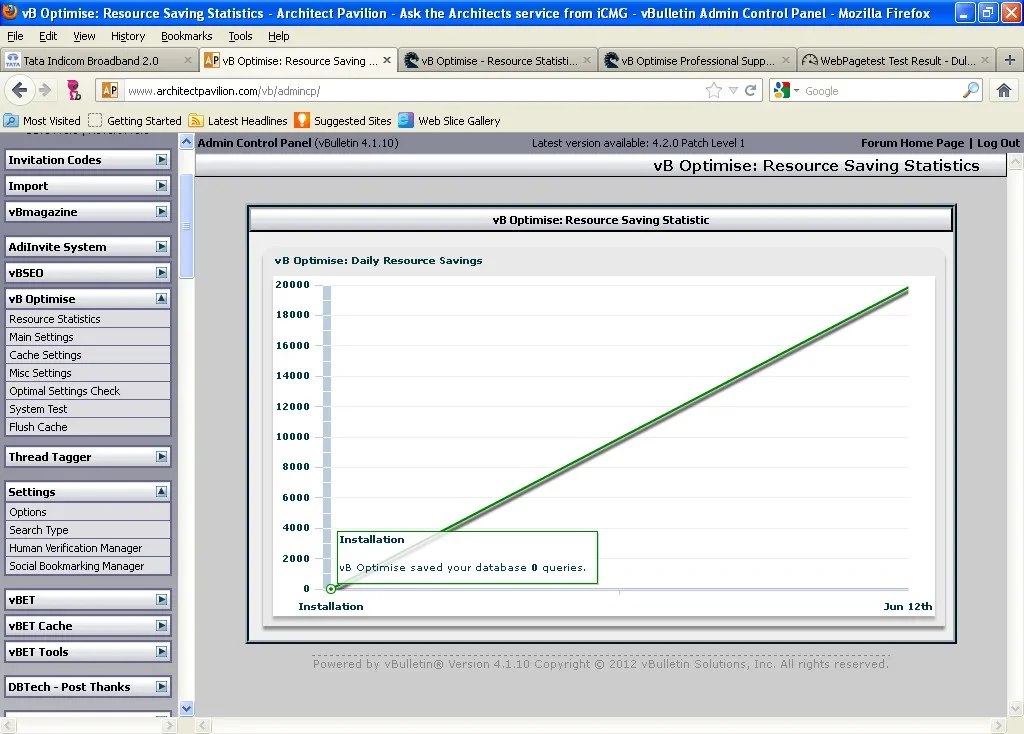Open Optimal Settings Check link
The image size is (1024, 734).
click(65, 391)
